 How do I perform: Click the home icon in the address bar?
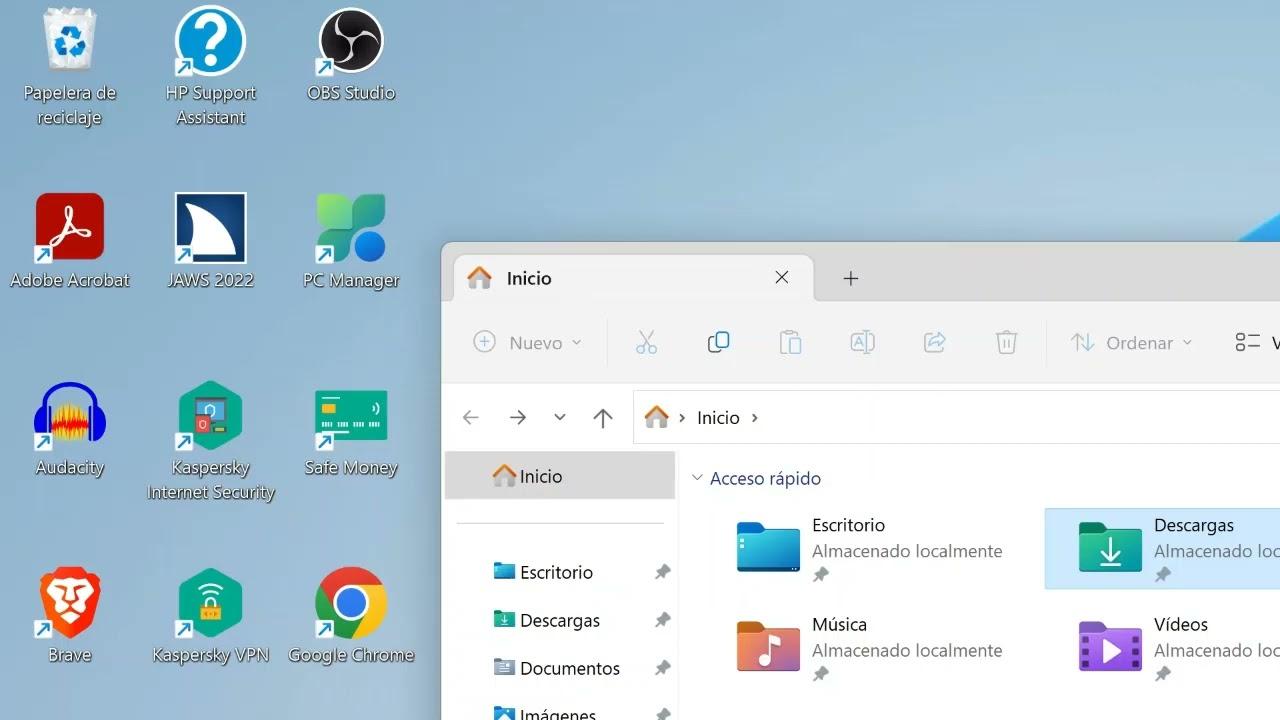pyautogui.click(x=656, y=417)
